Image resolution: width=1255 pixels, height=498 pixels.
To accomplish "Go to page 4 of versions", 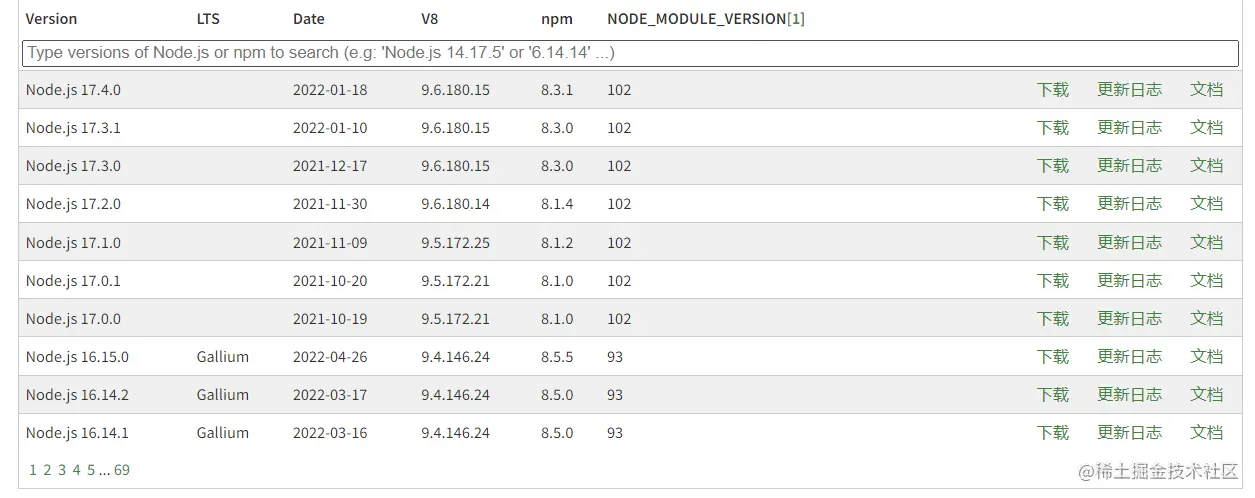I will (76, 470).
